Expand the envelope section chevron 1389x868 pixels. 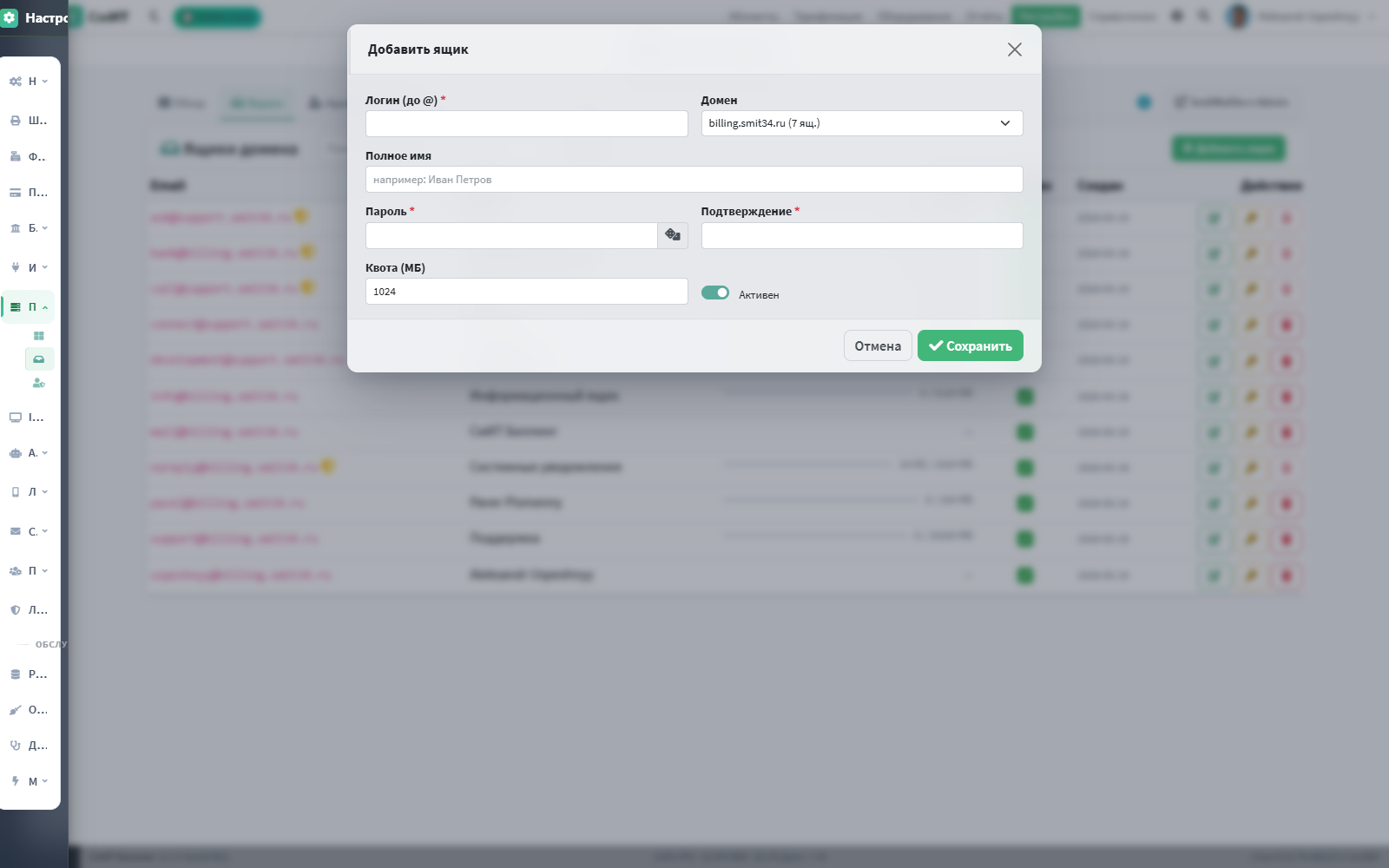[45, 531]
